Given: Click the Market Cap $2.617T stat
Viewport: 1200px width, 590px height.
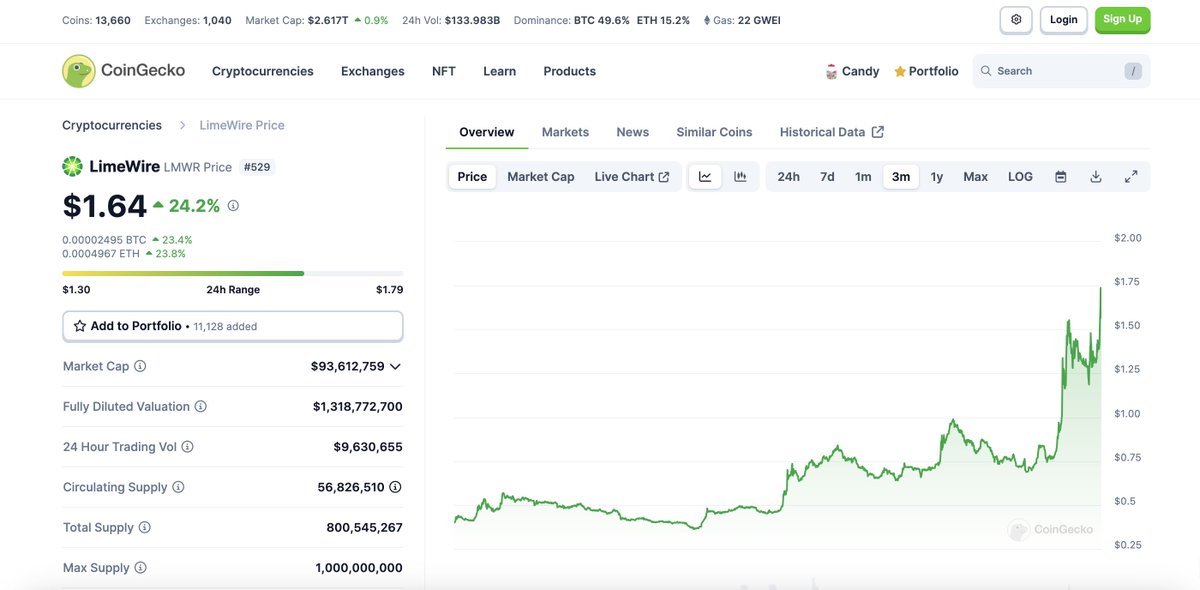Looking at the screenshot, I should (317, 20).
